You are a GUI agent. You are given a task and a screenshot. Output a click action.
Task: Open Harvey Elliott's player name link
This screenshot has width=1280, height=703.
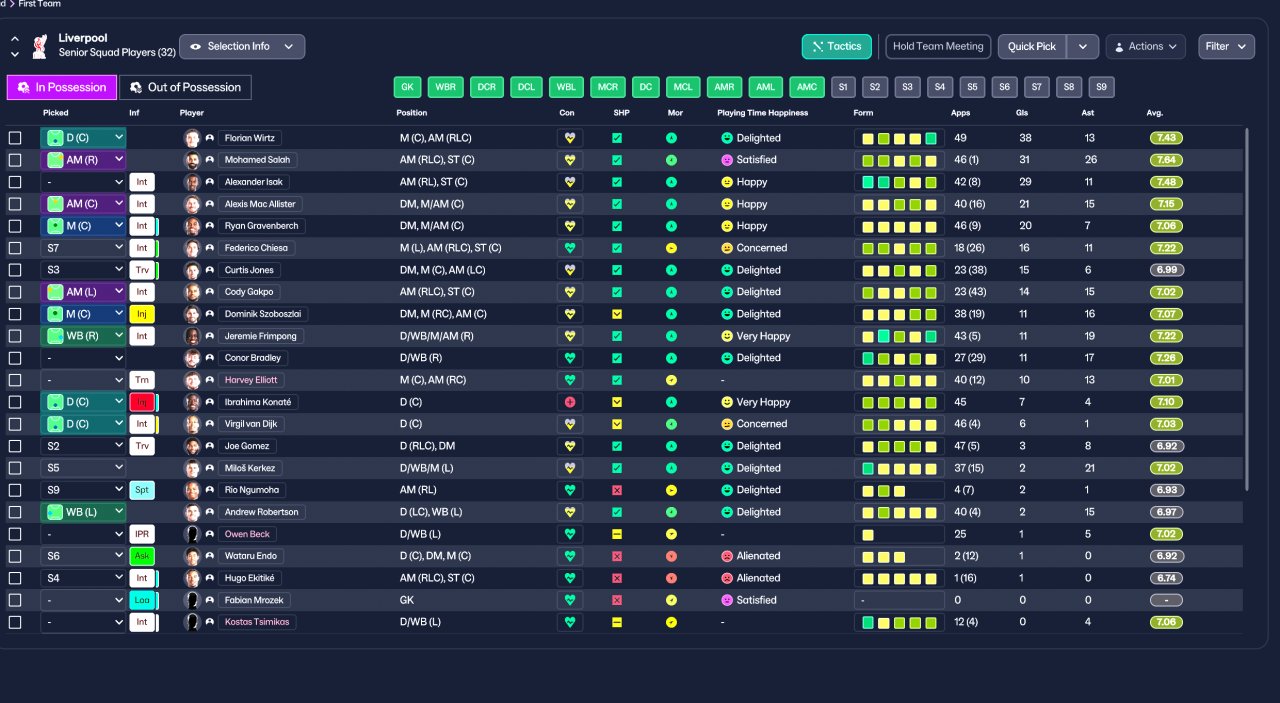(252, 380)
